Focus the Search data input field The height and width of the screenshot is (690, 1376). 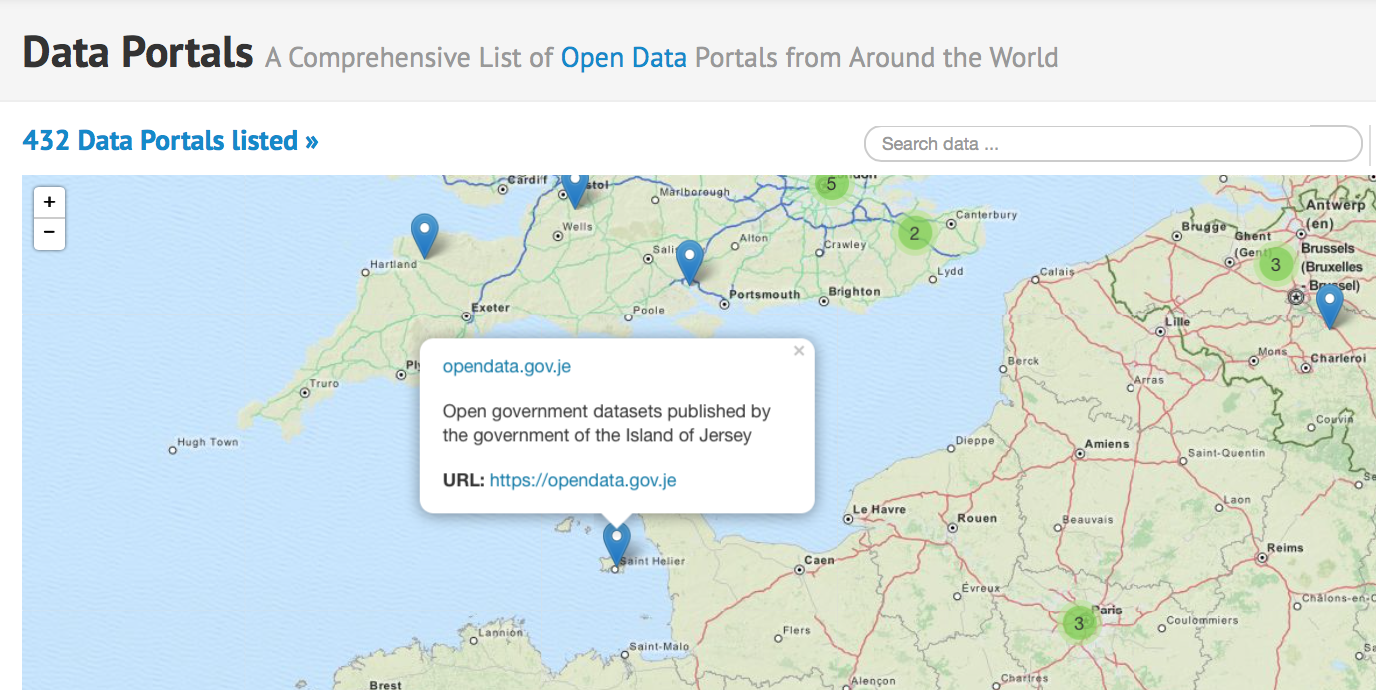tap(1112, 144)
